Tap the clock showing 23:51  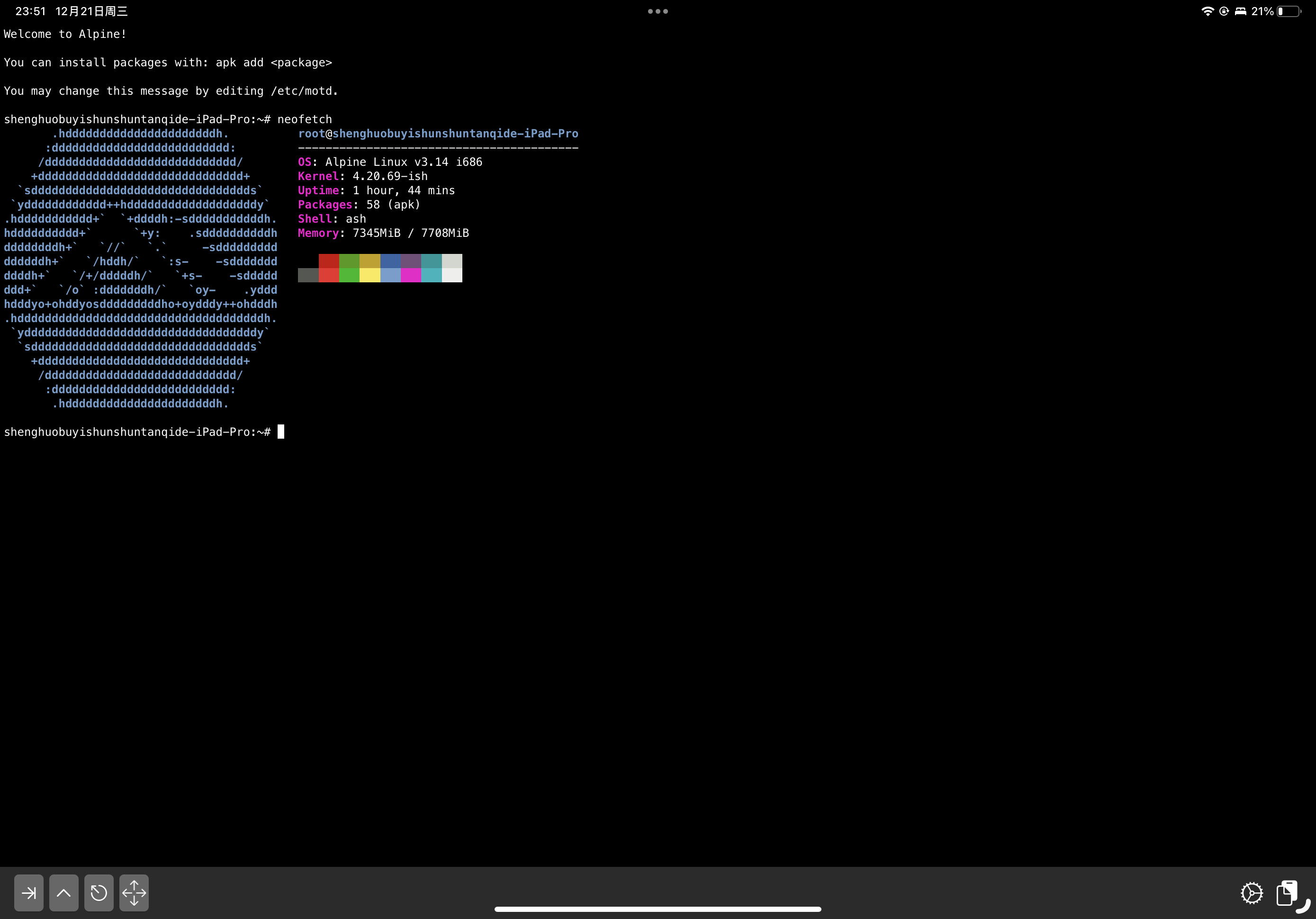[x=30, y=10]
